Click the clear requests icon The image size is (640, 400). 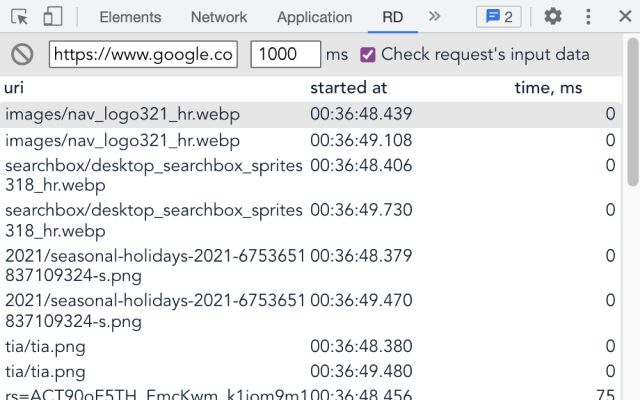tap(22, 54)
